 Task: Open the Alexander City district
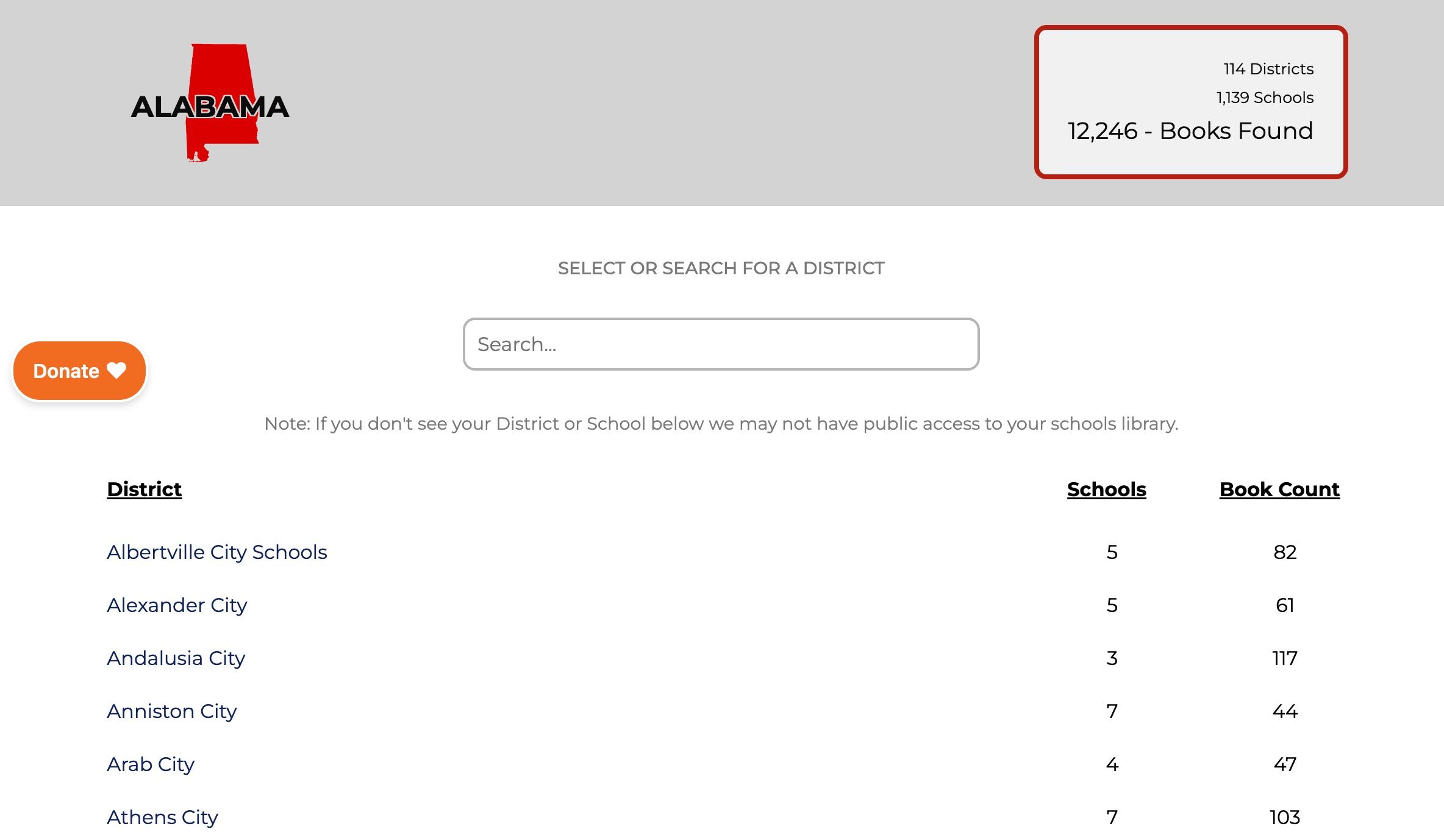(177, 605)
